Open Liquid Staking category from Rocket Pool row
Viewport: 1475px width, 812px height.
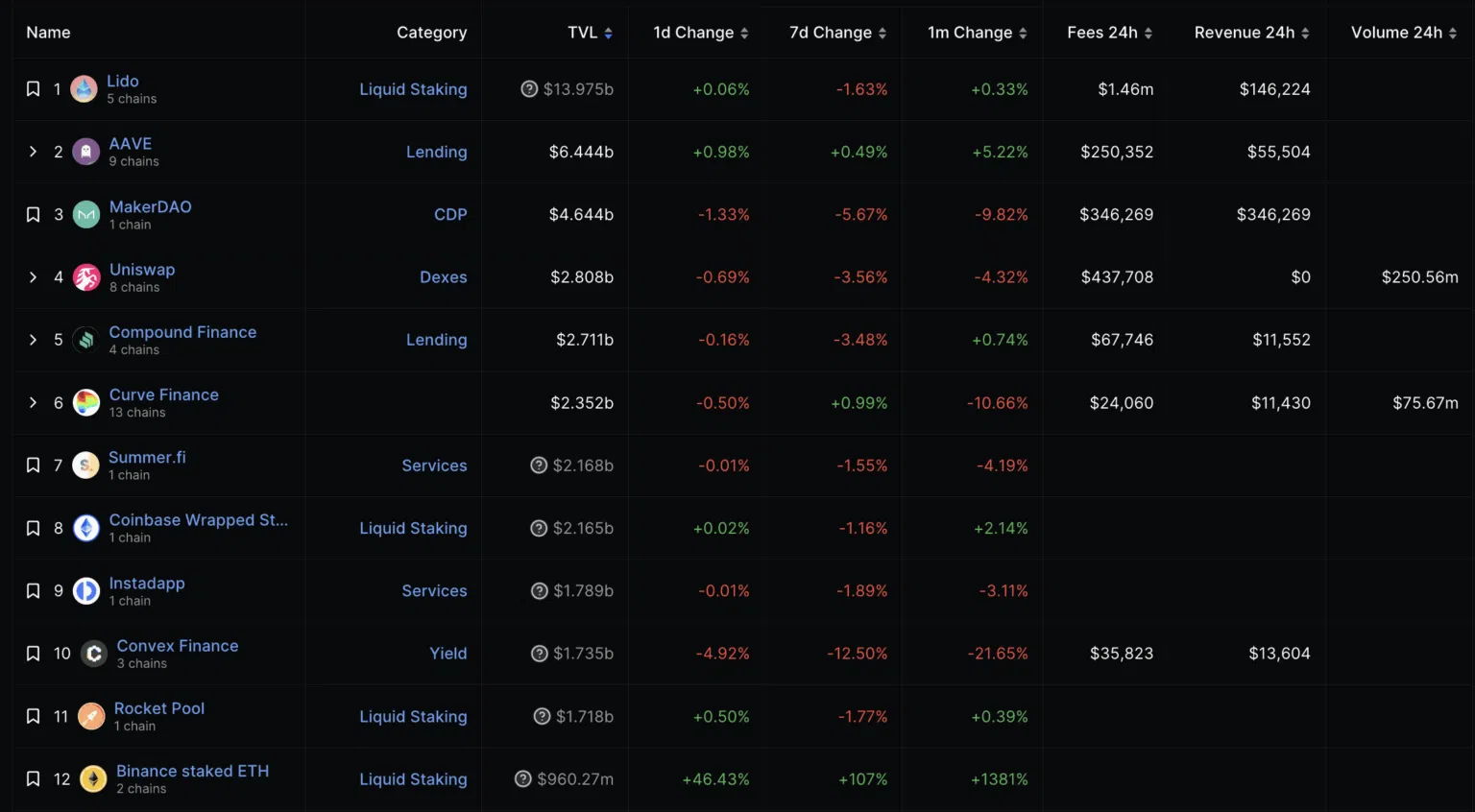pyautogui.click(x=414, y=717)
